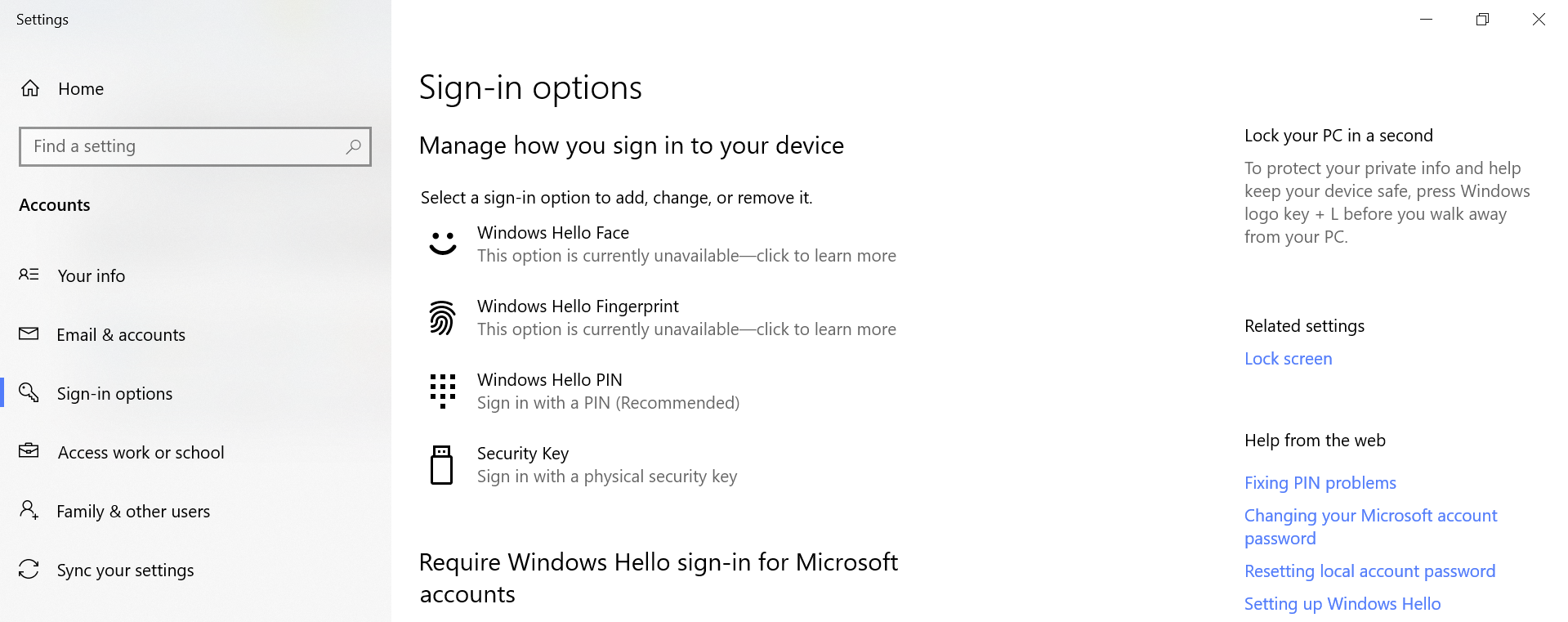Select the Family & other users icon
This screenshot has height=622, width=1568.
pyautogui.click(x=29, y=511)
